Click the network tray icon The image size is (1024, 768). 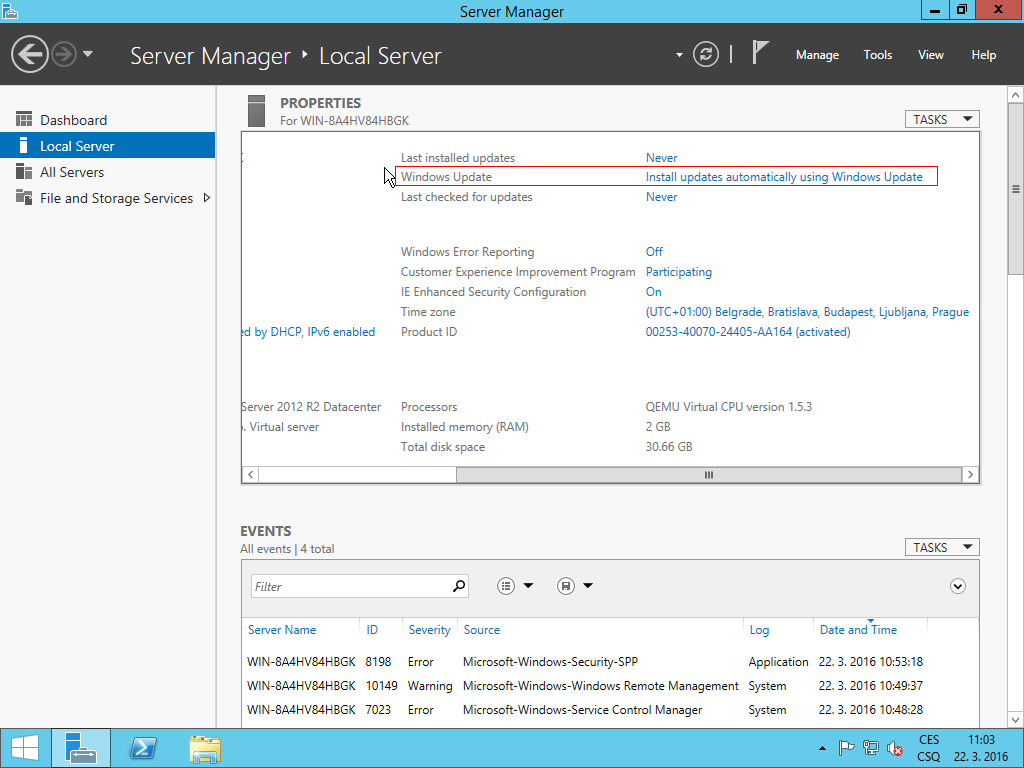coord(871,748)
